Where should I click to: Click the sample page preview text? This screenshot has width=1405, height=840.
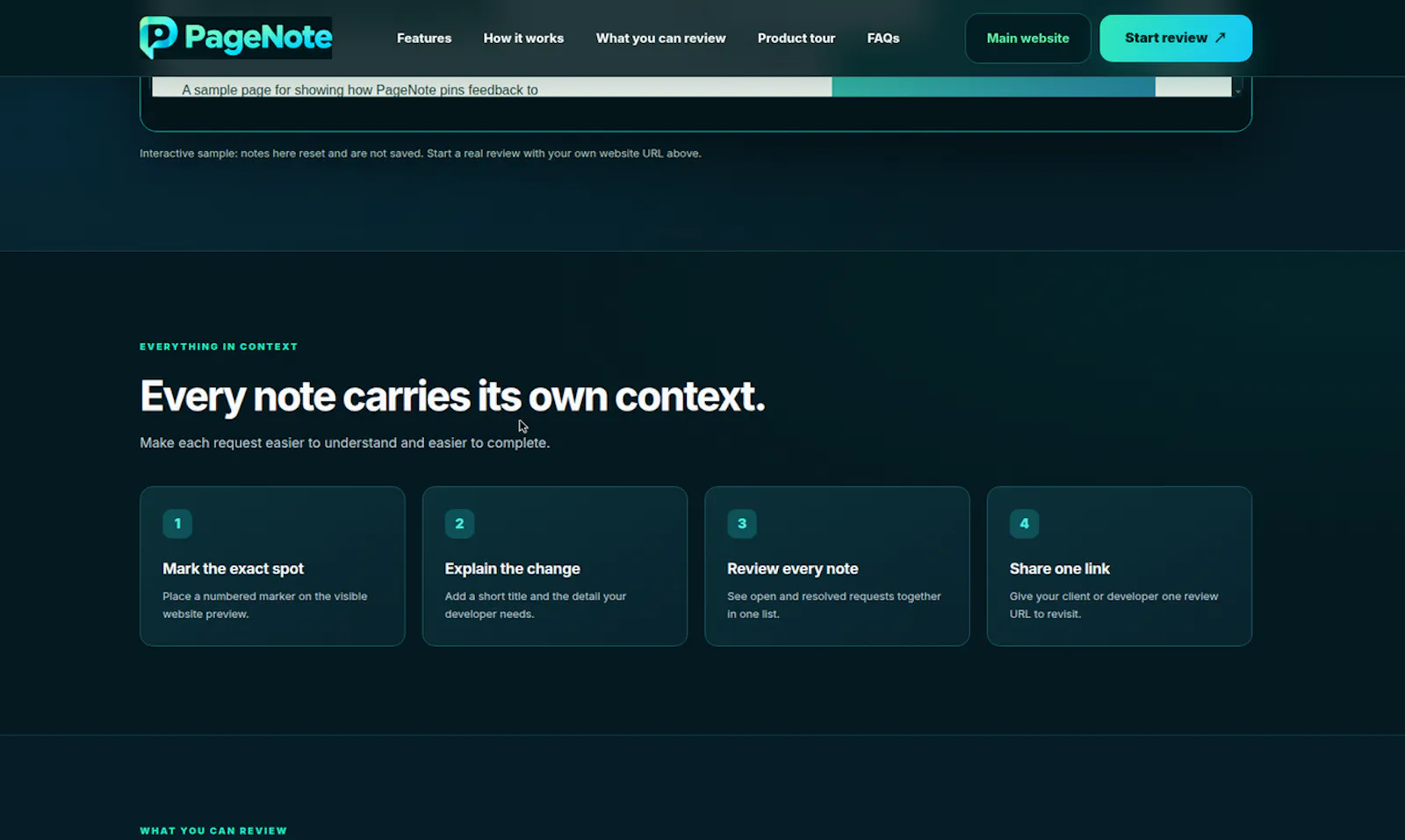[359, 90]
